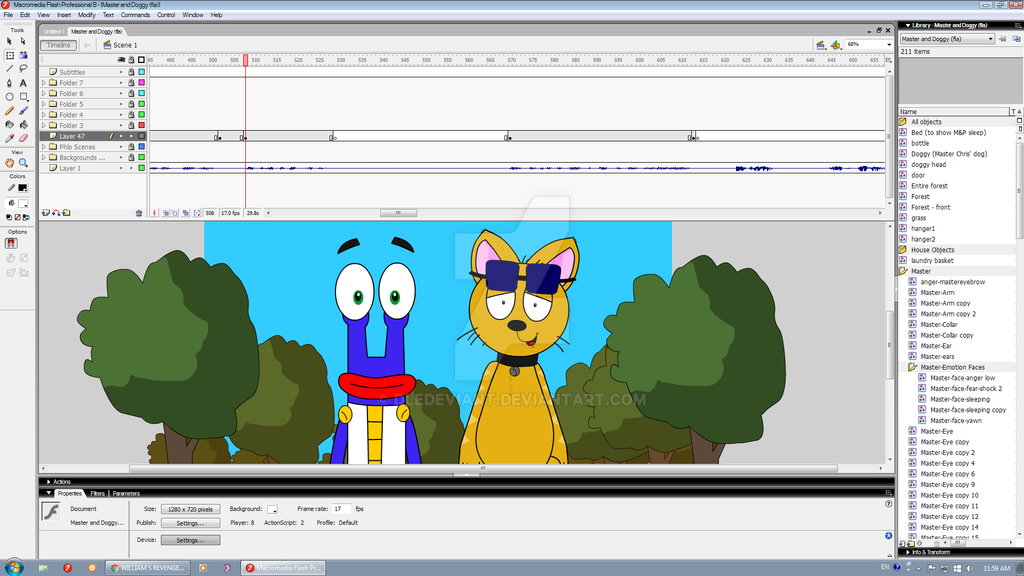
Task: Click the stroke color swatch
Action: point(23,188)
